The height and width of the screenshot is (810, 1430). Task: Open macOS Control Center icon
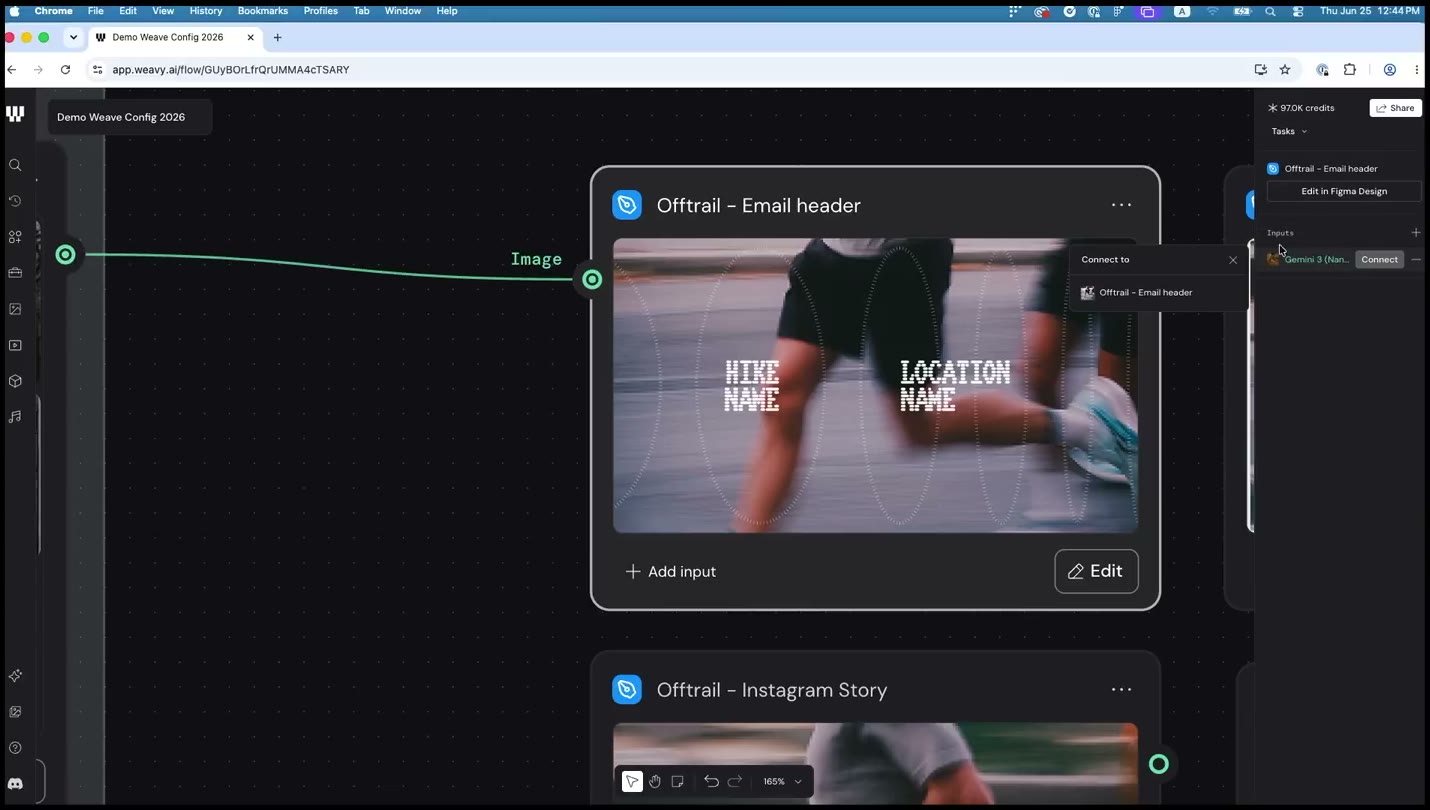(x=1298, y=11)
